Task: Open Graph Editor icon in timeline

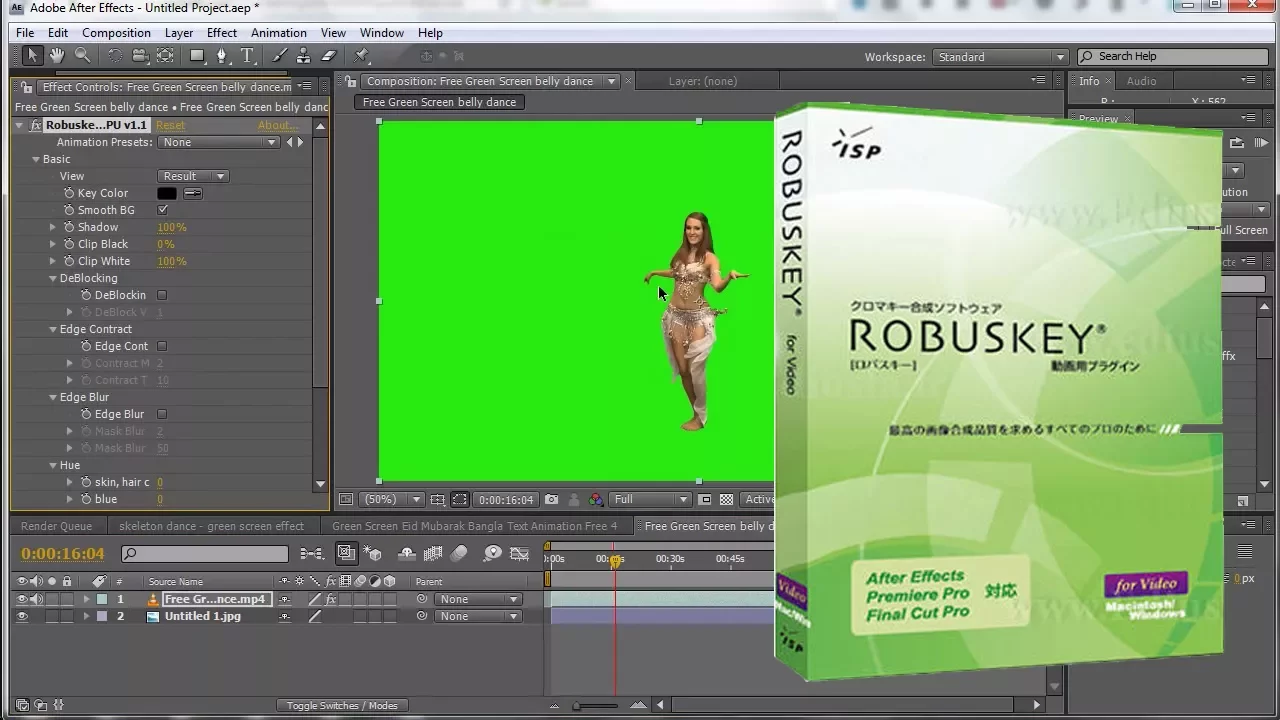Action: click(x=519, y=553)
